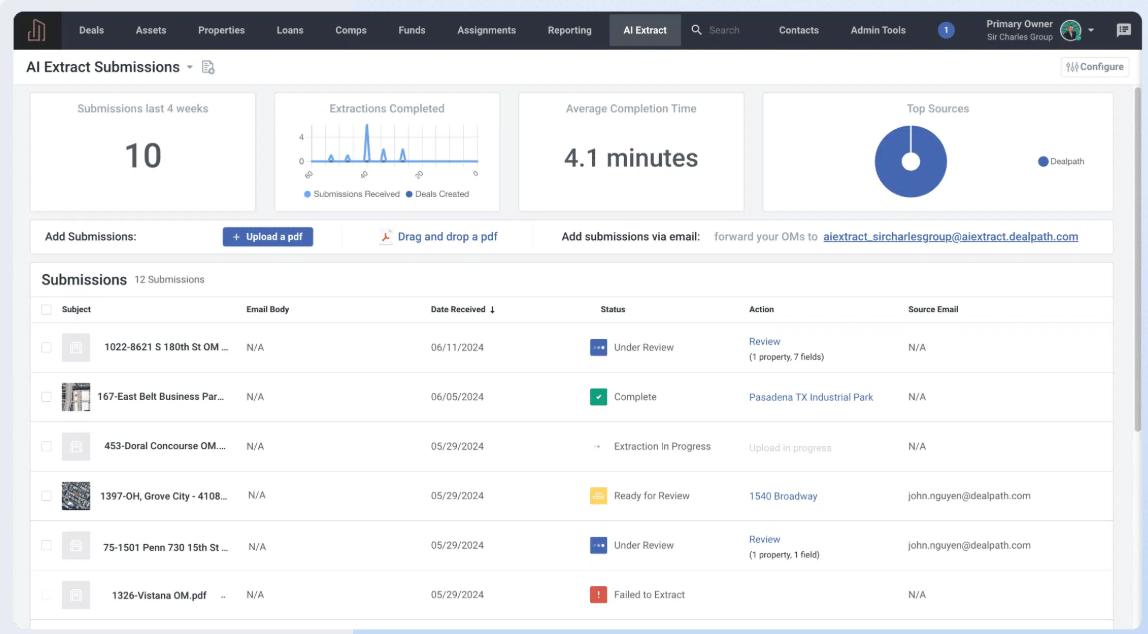Open the Contacts tab

799,30
